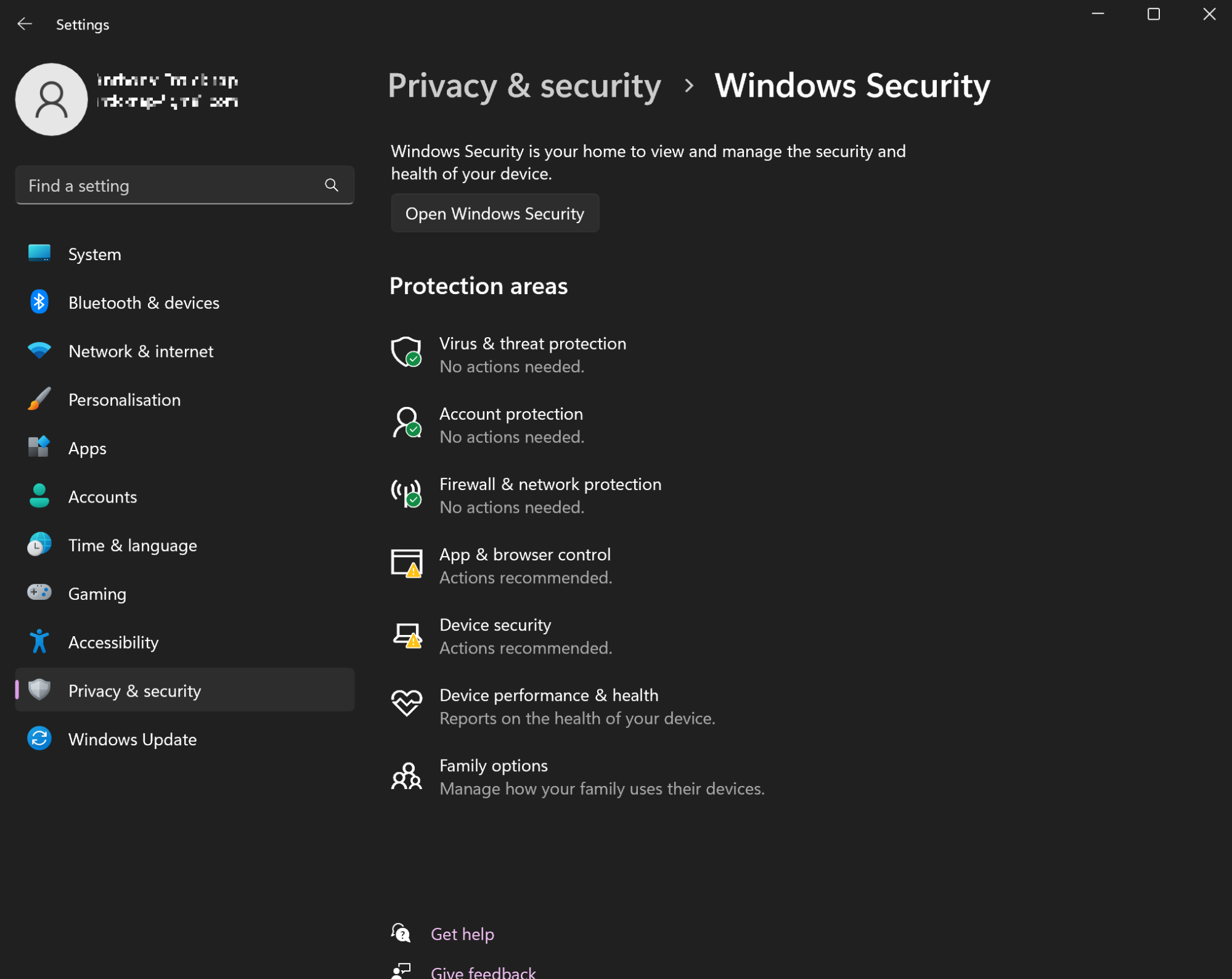Go to Bluetooth & devices settings
The image size is (1232, 979).
(185, 303)
